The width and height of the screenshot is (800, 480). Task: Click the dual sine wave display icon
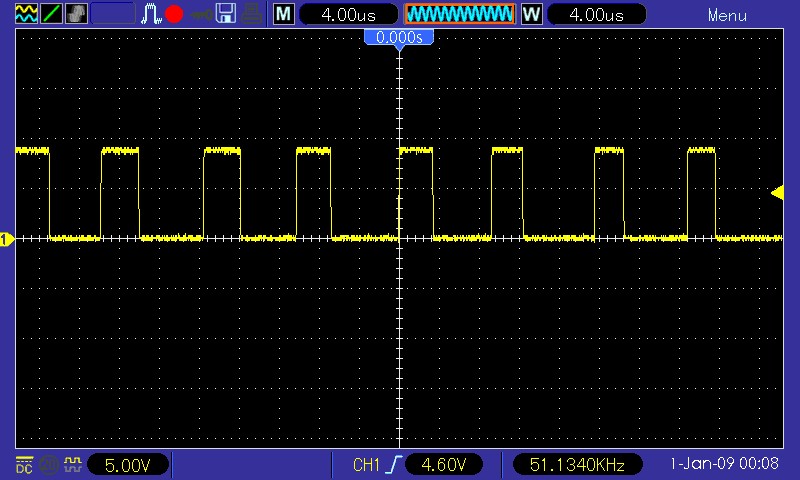tap(26, 14)
